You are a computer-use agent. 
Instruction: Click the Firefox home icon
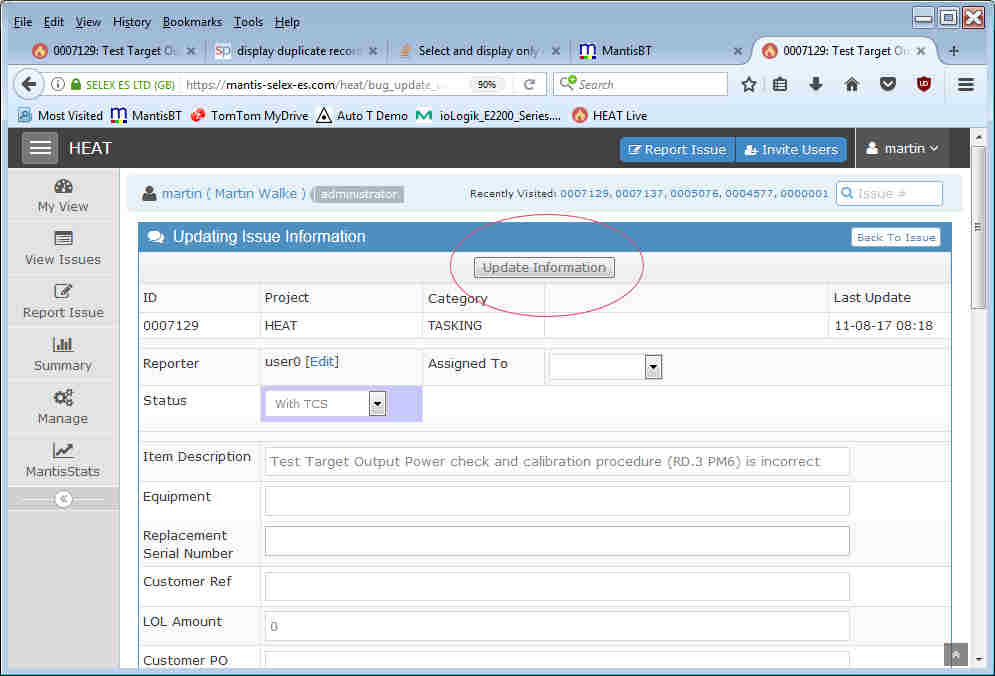[x=852, y=85]
